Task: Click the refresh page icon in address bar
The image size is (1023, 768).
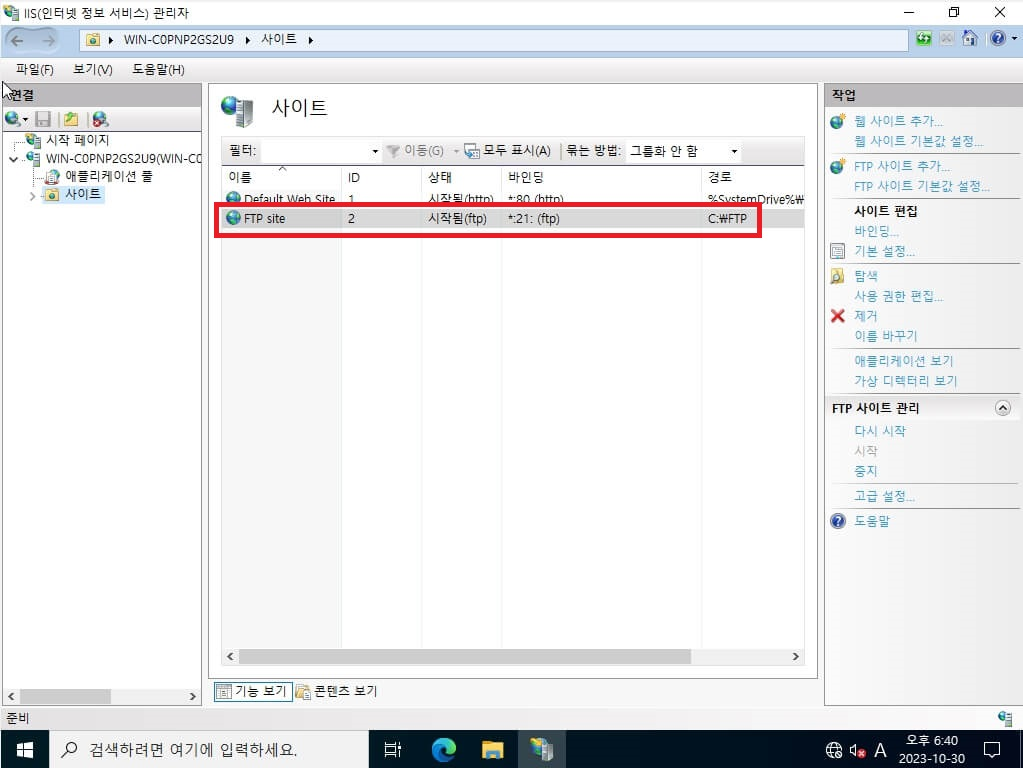Action: 923,38
